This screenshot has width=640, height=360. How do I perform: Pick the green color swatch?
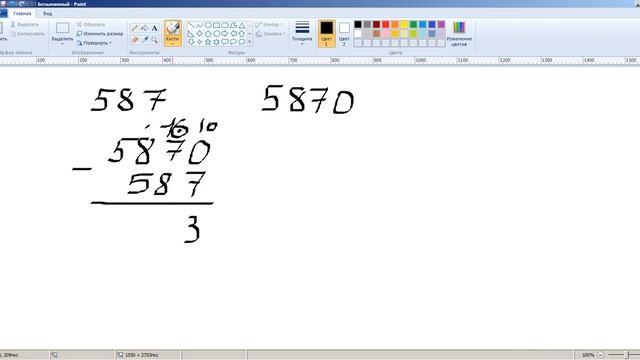coord(413,24)
